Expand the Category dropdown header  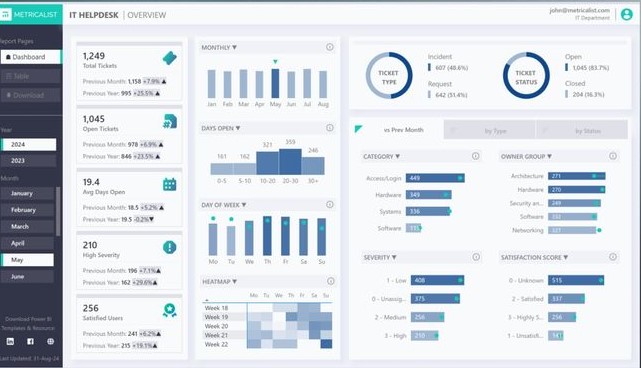tap(381, 156)
